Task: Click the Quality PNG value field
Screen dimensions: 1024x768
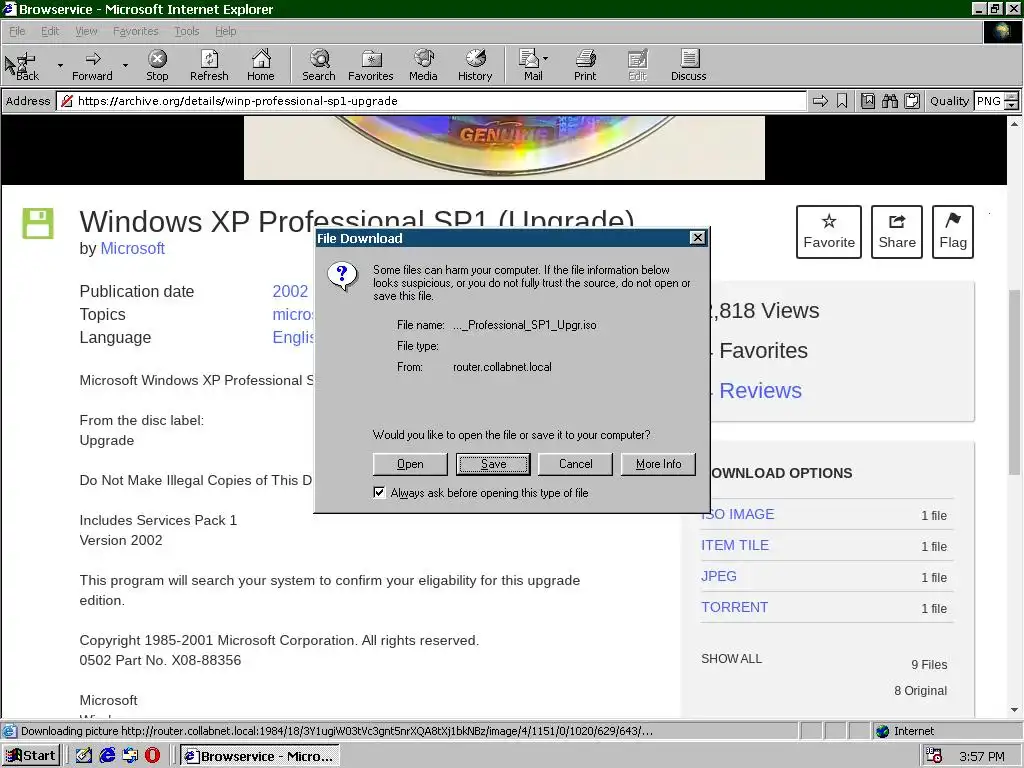Action: click(x=989, y=101)
